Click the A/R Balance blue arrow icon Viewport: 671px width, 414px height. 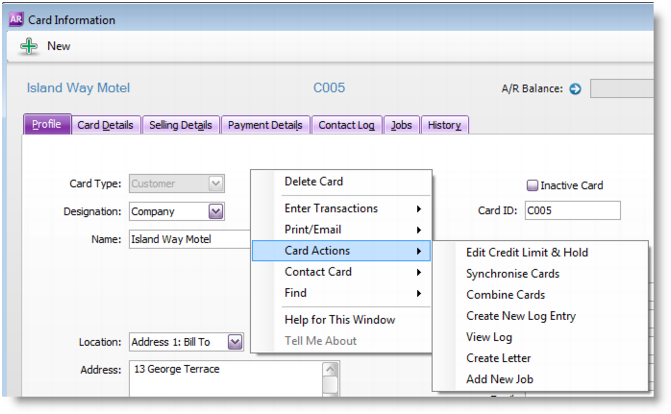575,89
